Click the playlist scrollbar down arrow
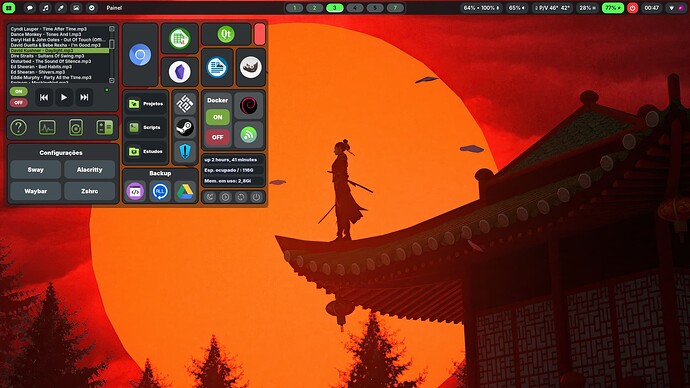 (112, 81)
